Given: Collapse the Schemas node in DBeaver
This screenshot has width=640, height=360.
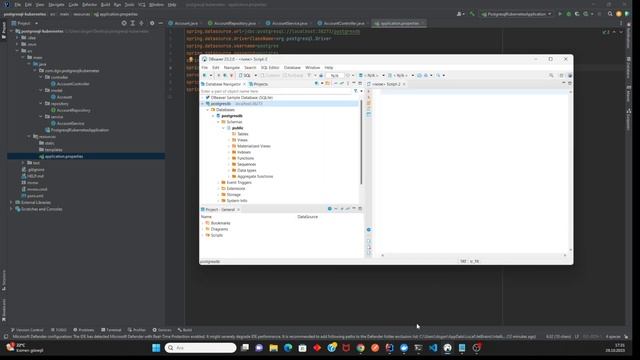Looking at the screenshot, I should click(218, 122).
